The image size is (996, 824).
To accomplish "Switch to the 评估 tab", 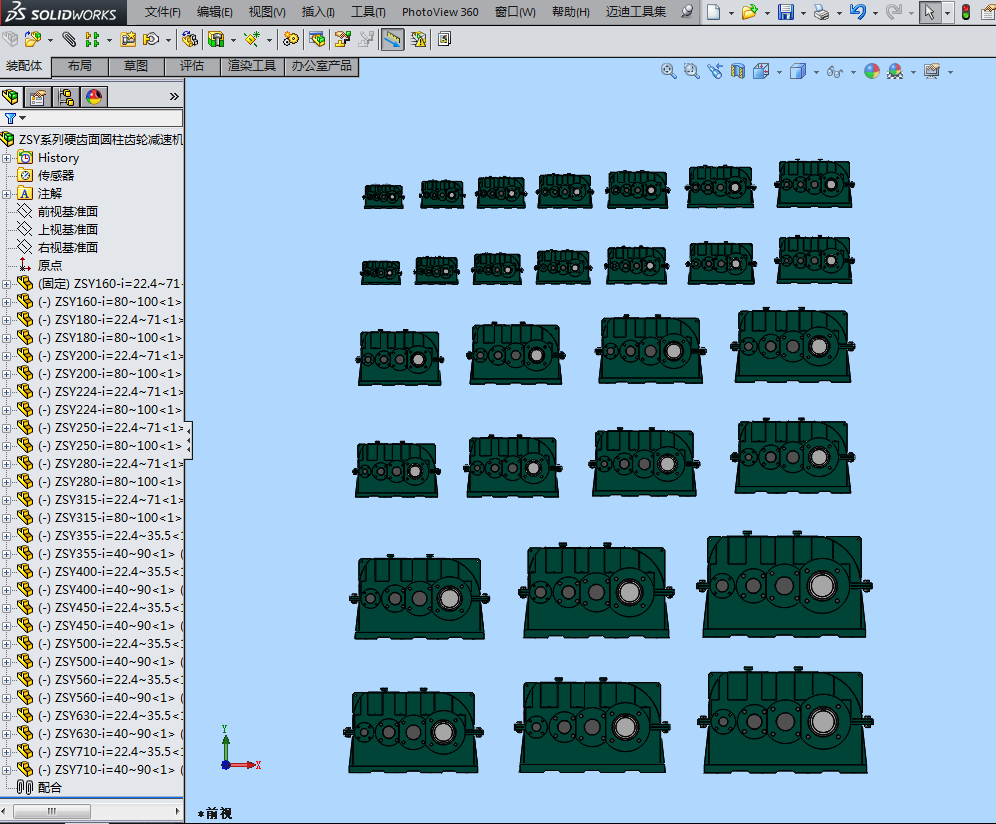I will (192, 66).
